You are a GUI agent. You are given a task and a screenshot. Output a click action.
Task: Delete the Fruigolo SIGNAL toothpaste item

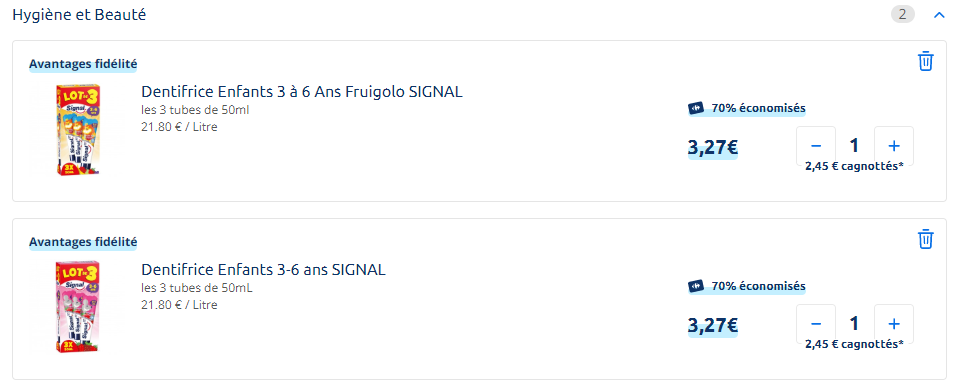coord(926,61)
